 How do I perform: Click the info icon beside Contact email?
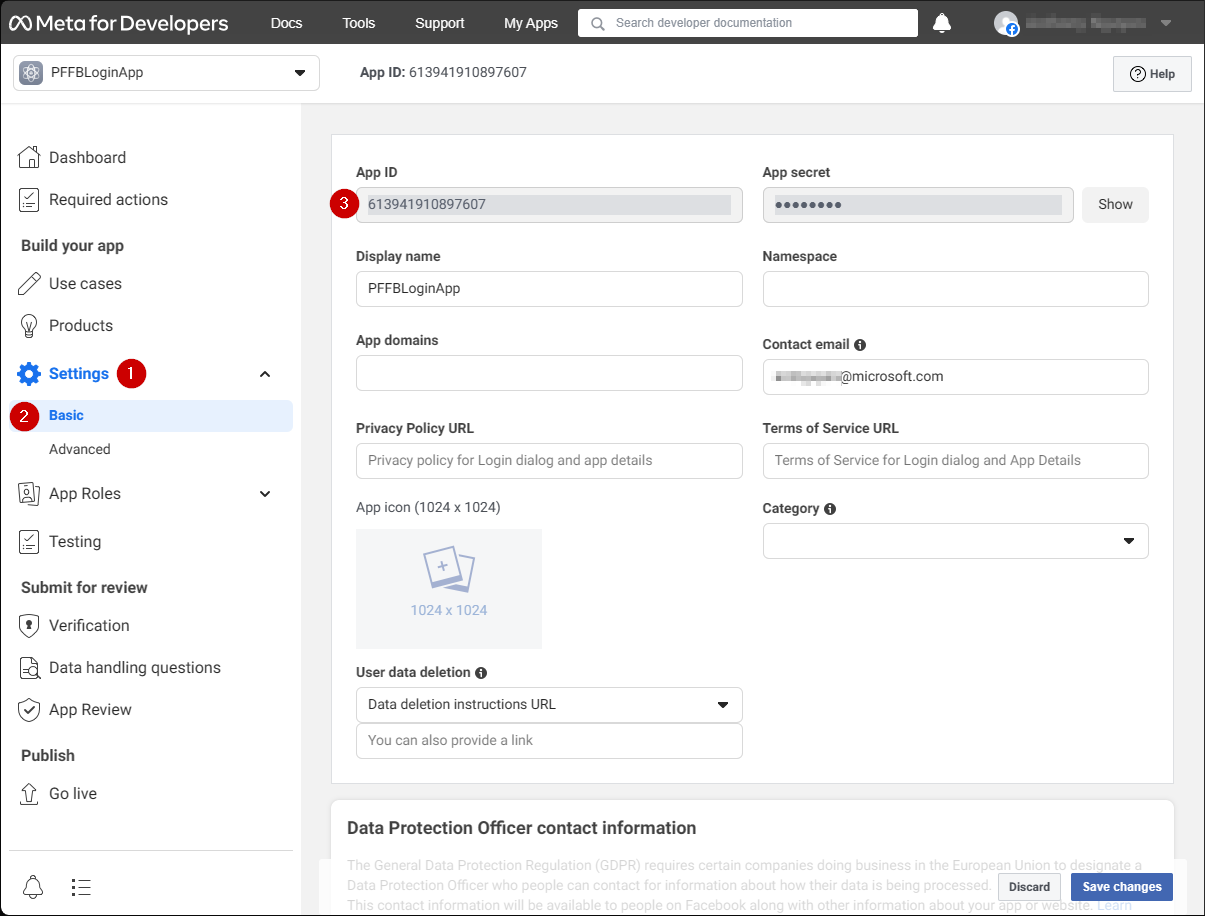[x=860, y=344]
